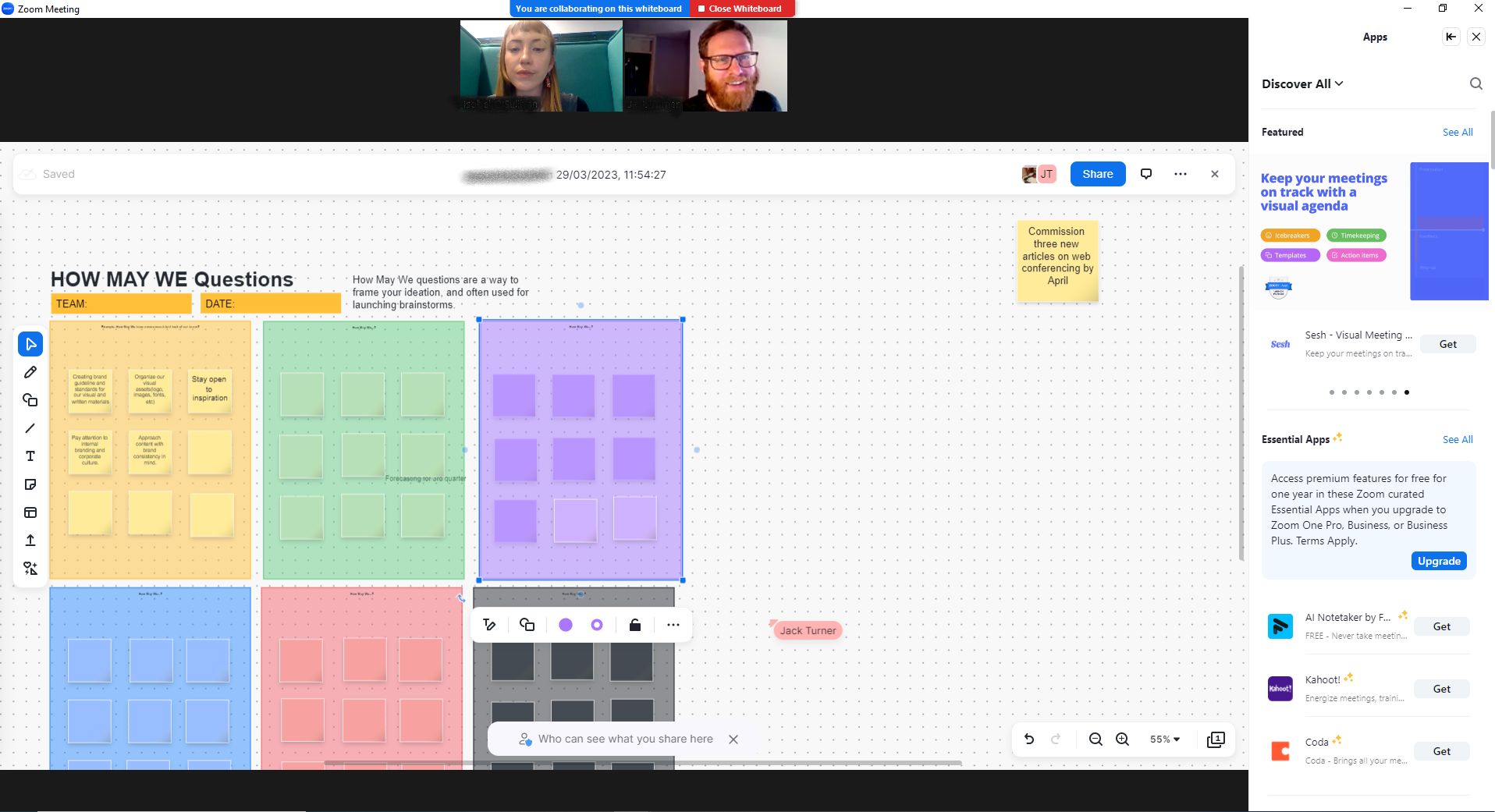Screen dimensions: 1495x812
Task: Click the Action items tag on featured banner
Action: (x=1356, y=255)
